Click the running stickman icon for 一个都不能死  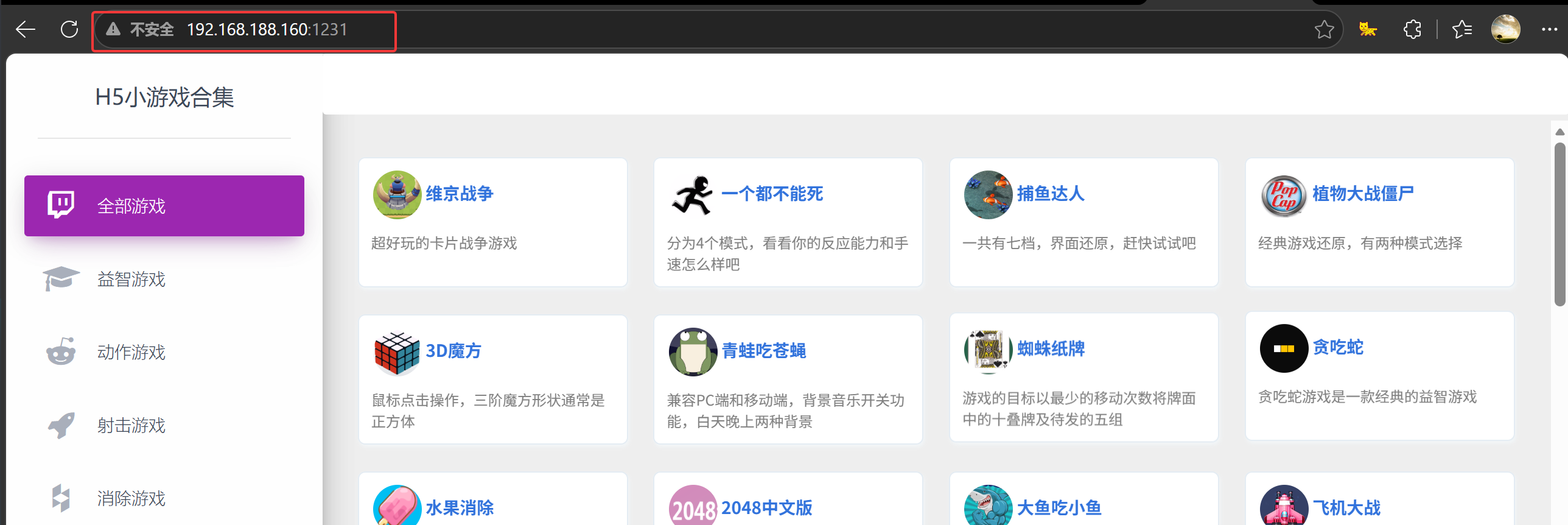click(x=693, y=195)
